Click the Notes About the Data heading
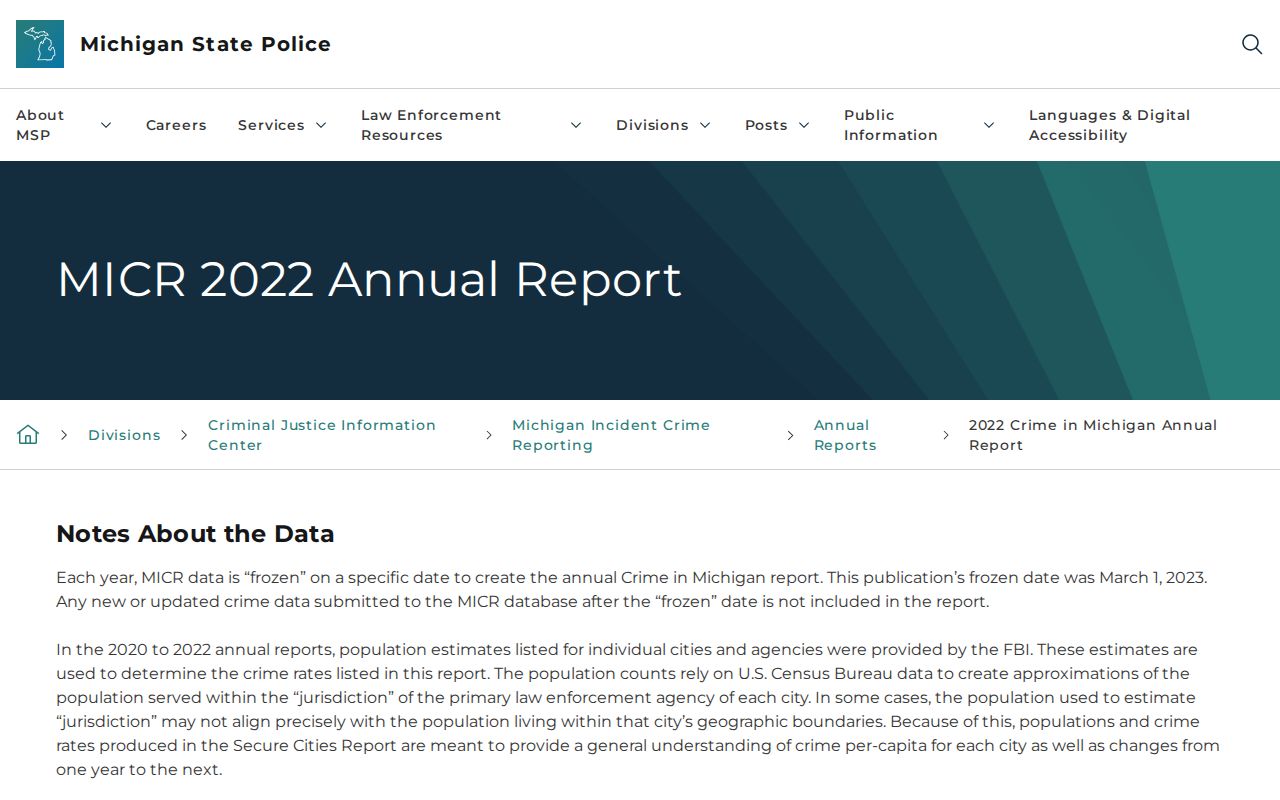The height and width of the screenshot is (800, 1280). pos(195,534)
